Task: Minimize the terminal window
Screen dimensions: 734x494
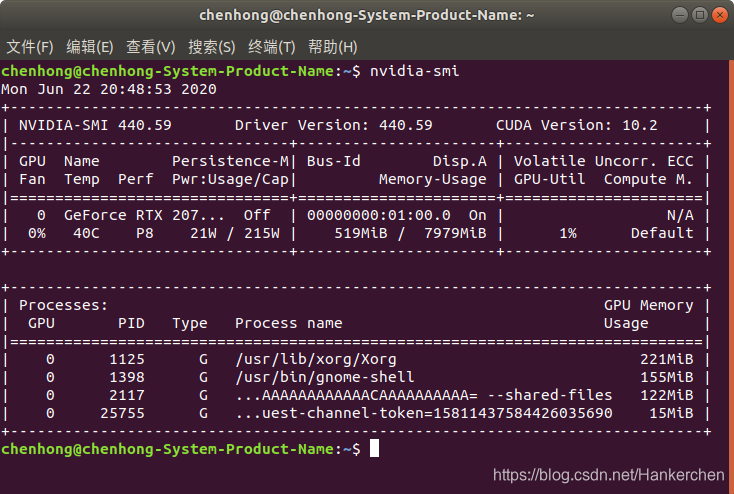Action: pyautogui.click(x=680, y=15)
